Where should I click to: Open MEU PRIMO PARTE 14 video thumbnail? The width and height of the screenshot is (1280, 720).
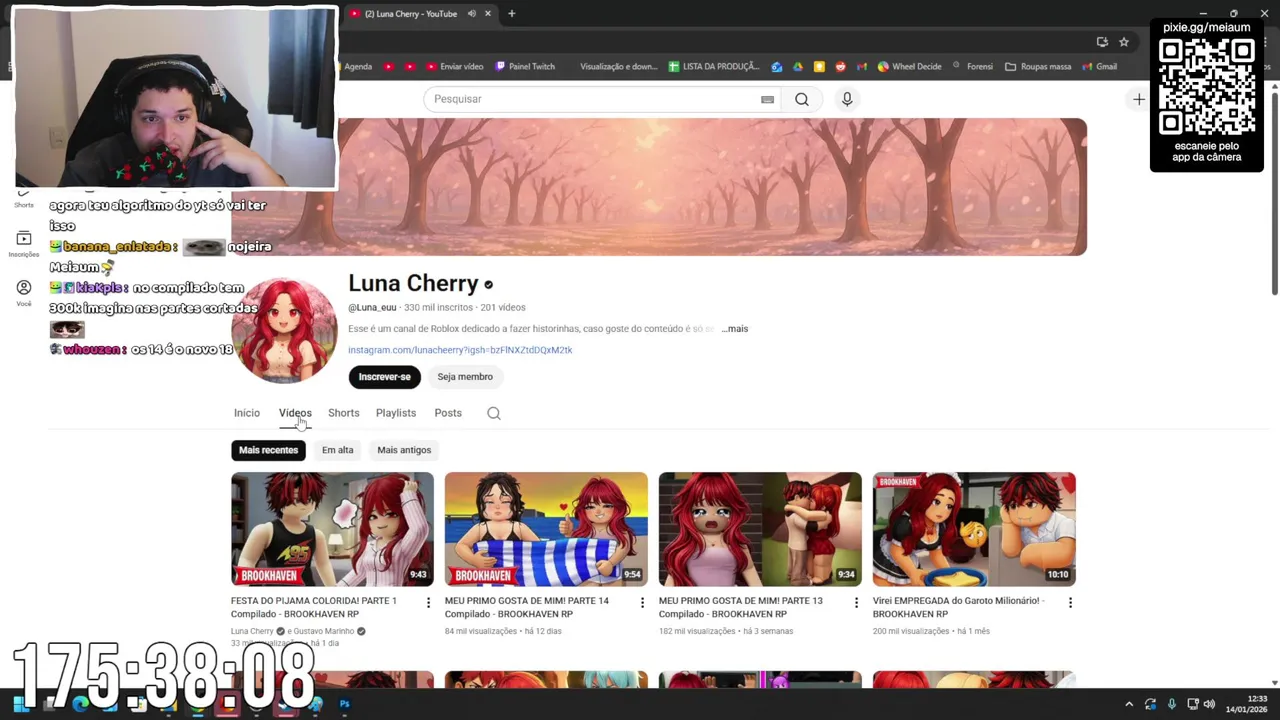coord(546,529)
